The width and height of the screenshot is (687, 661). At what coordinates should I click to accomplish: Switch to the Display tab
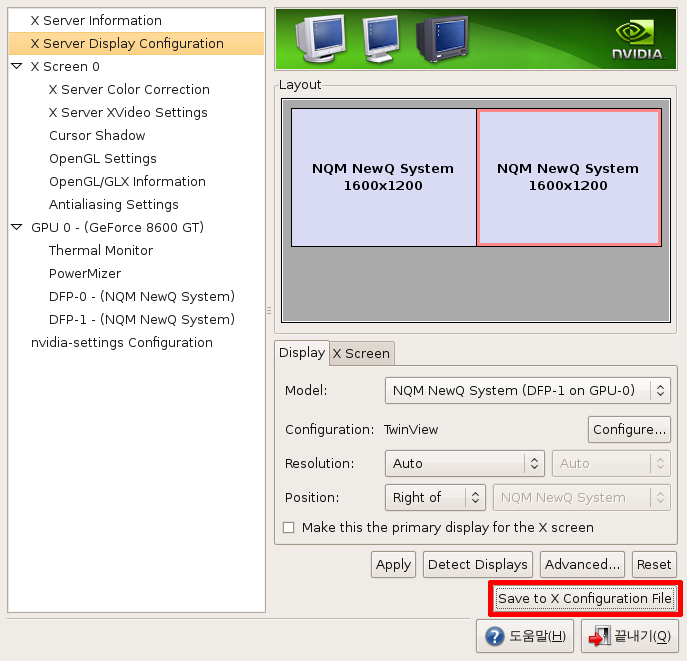pos(302,353)
